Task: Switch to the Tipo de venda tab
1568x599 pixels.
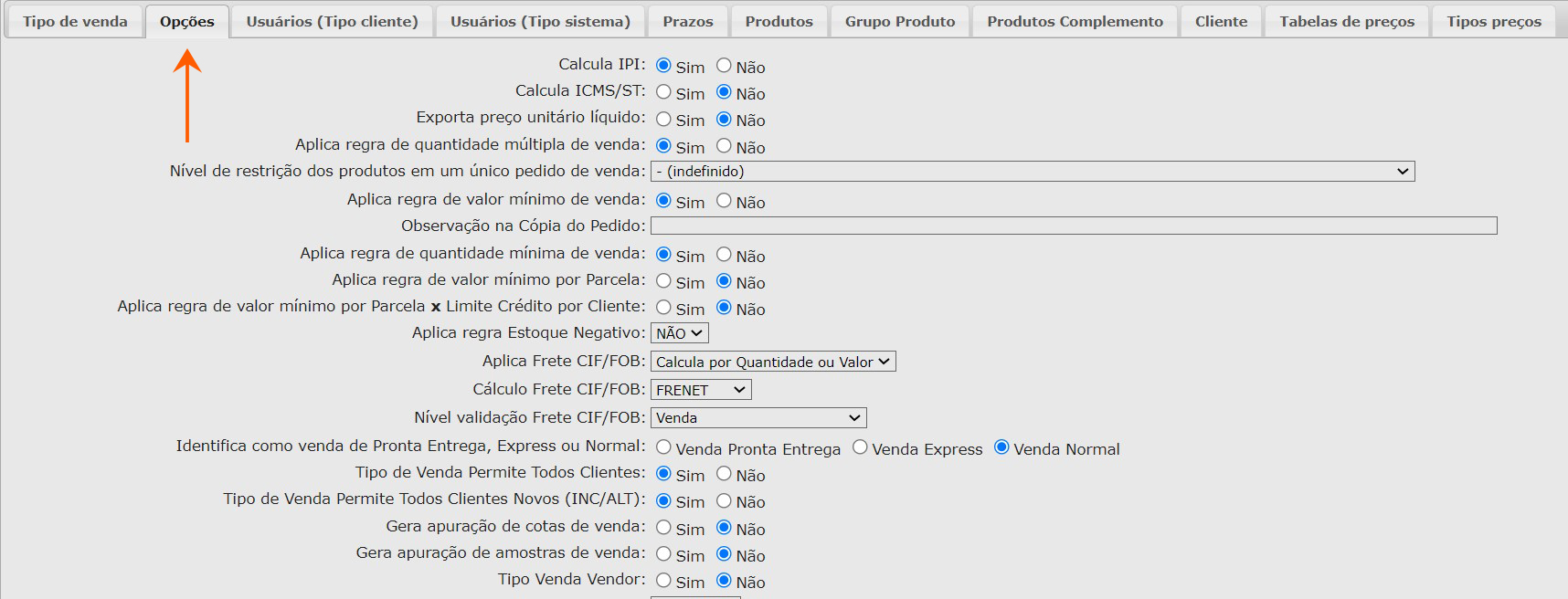Action: (x=75, y=21)
